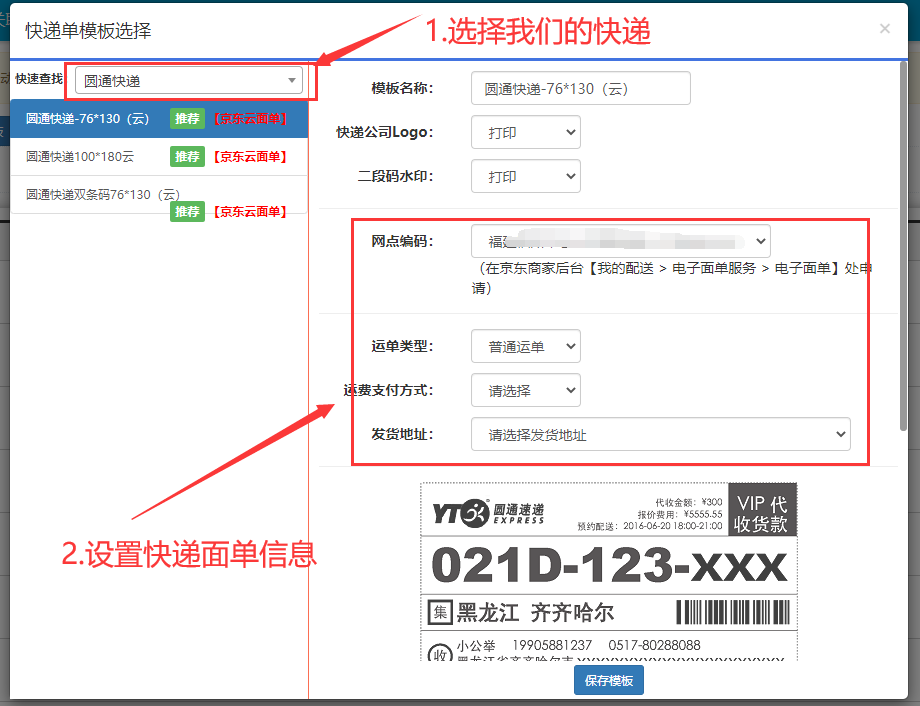Open the 发货地址 dropdown

coord(661,434)
